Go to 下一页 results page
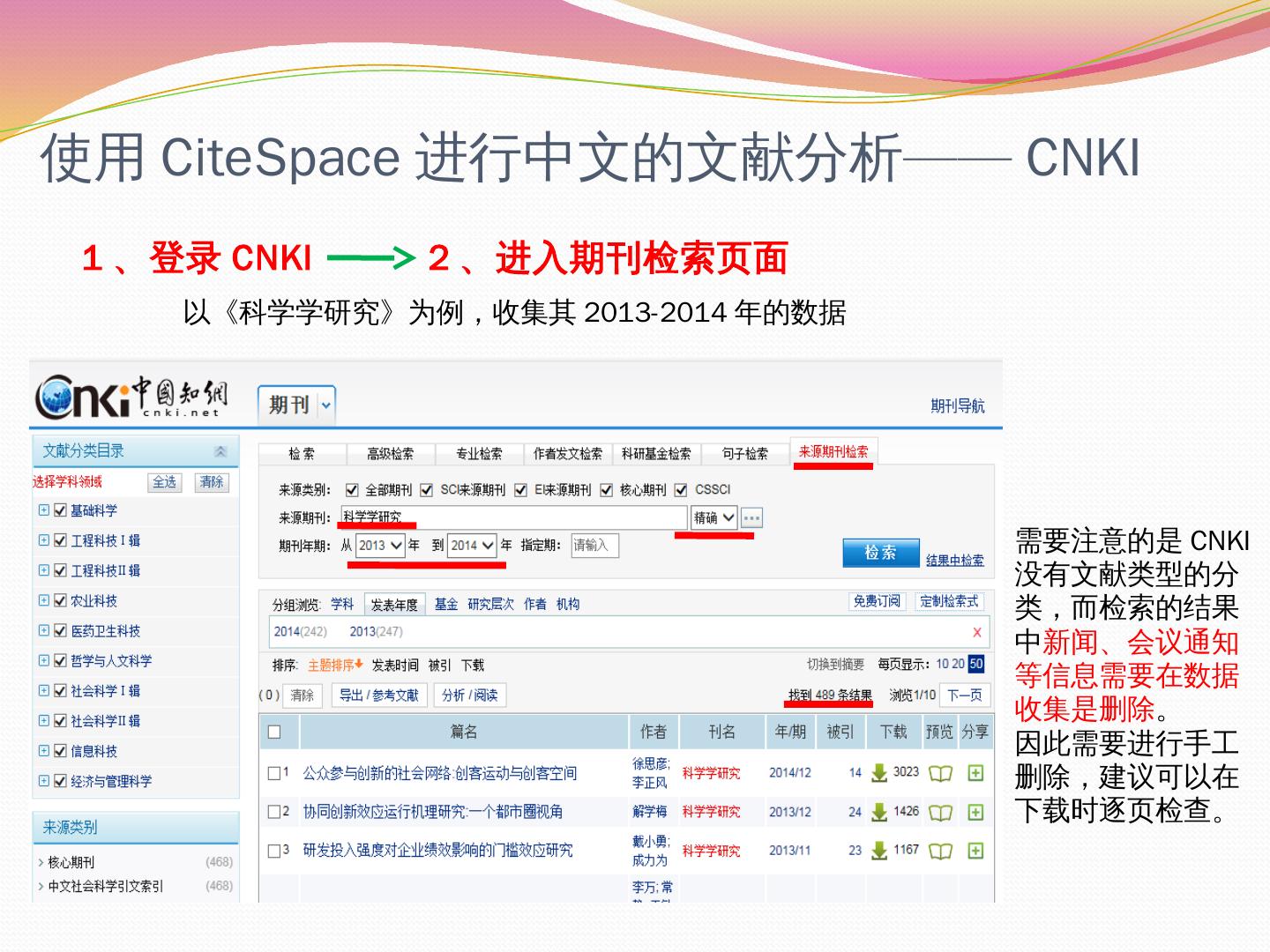The image size is (1270, 952). [965, 695]
